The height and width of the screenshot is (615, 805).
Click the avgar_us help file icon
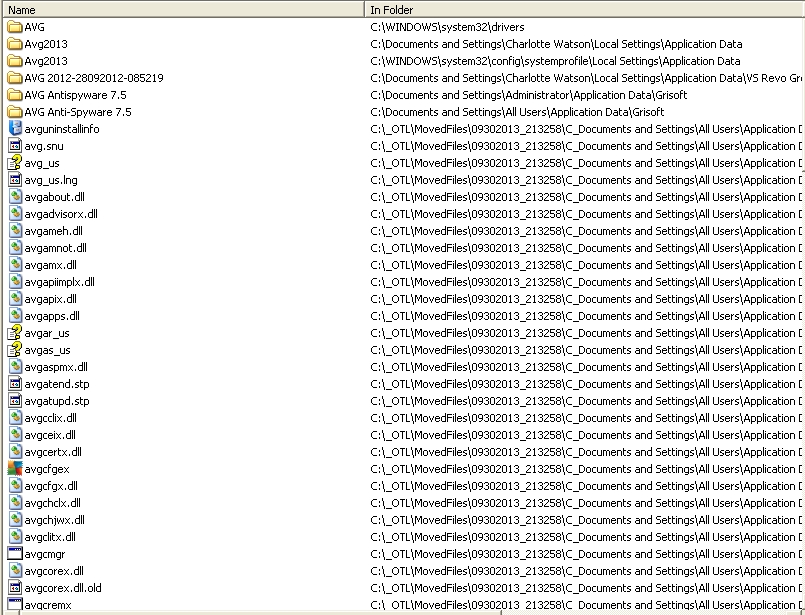coord(15,332)
